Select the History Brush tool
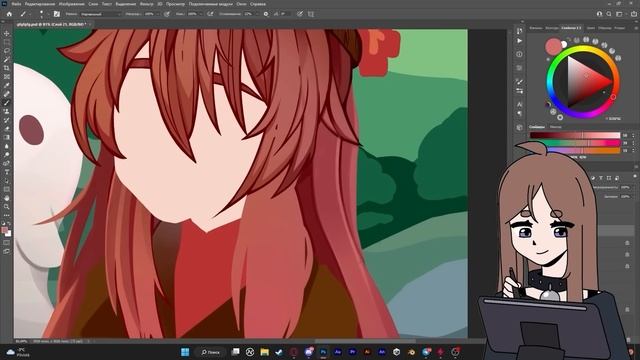Viewport: 640px width, 360px height. pyautogui.click(x=7, y=120)
